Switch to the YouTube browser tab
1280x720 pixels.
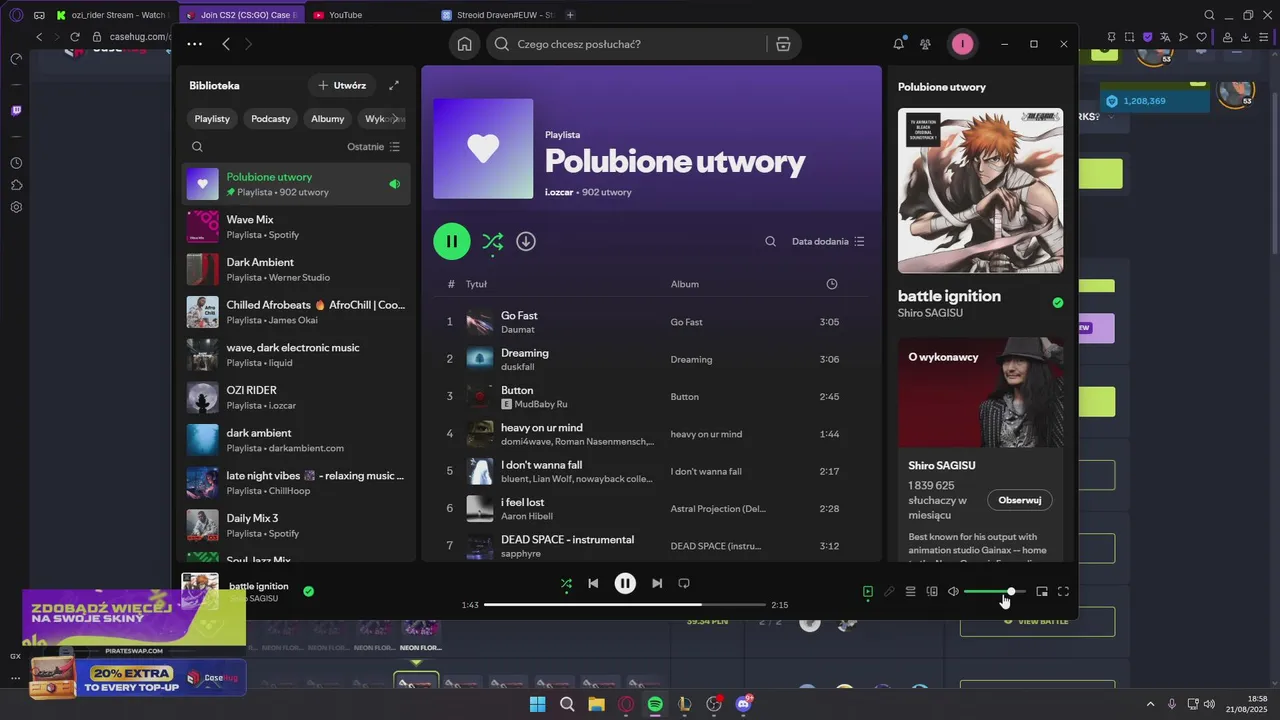[x=370, y=15]
